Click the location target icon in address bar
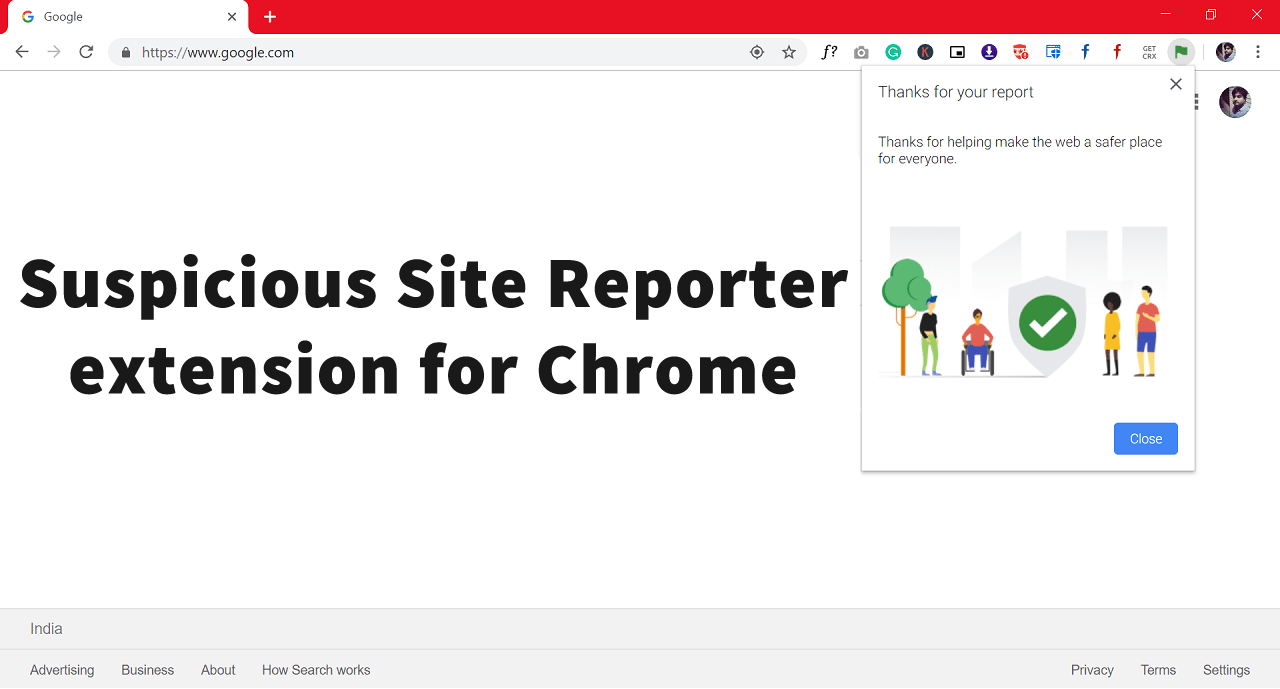1280x689 pixels. [757, 52]
